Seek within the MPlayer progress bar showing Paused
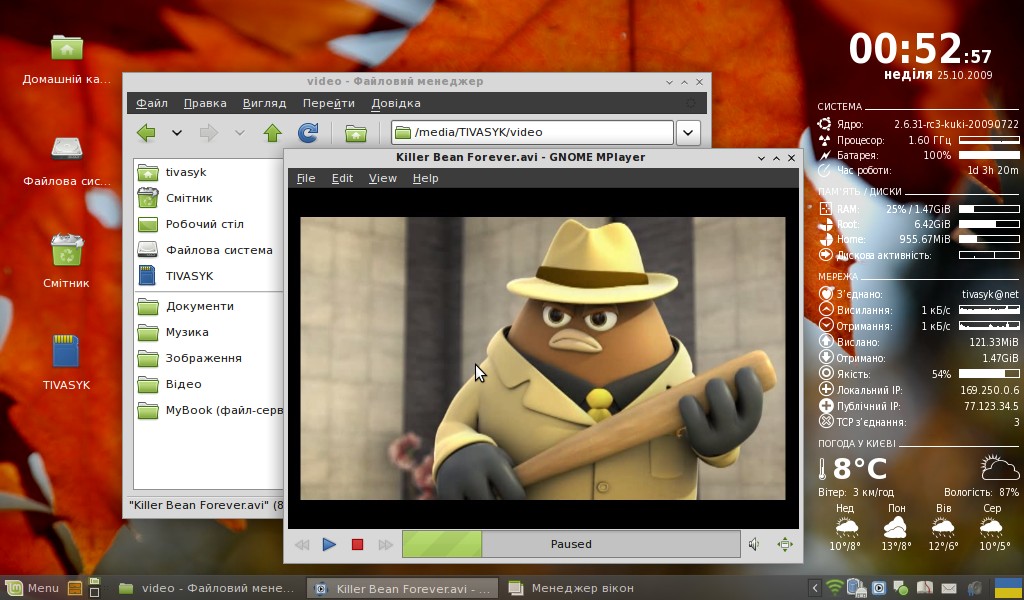 coord(571,544)
